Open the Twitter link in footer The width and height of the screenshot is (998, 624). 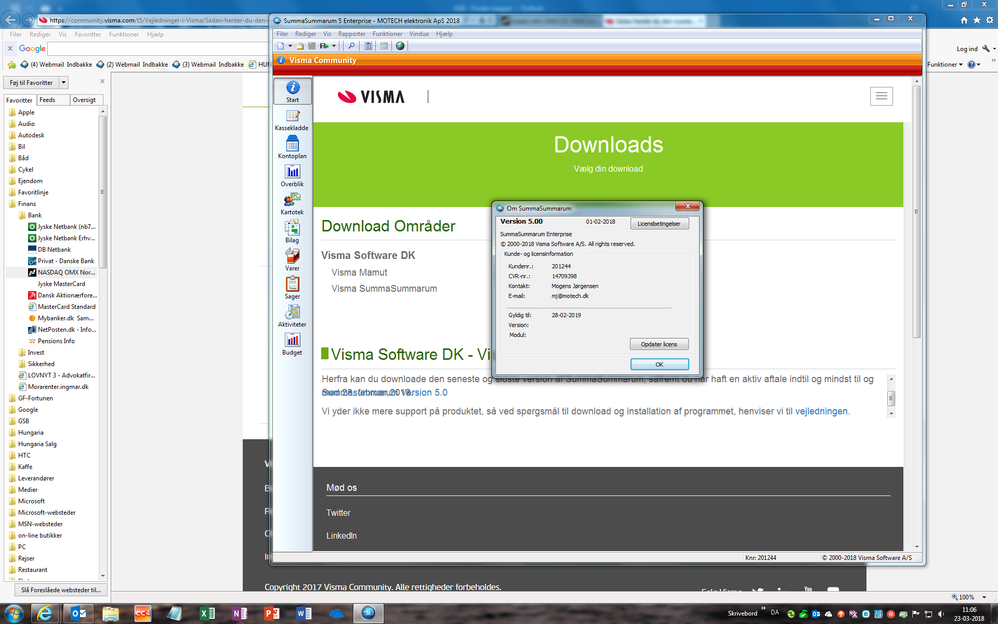pos(338,513)
